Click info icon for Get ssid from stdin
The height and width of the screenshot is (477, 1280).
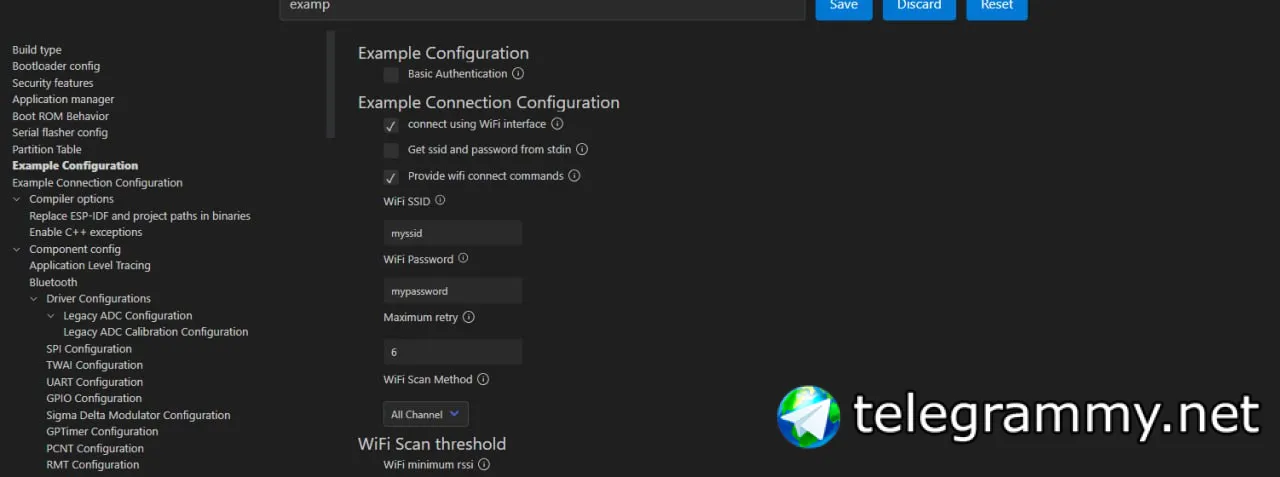[x=582, y=150]
